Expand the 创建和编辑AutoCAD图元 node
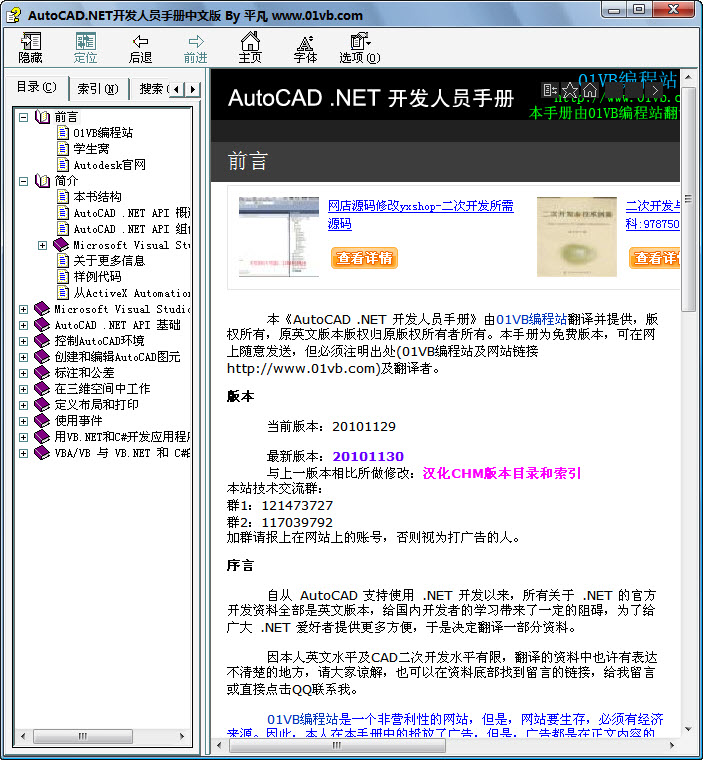The width and height of the screenshot is (703, 760). tap(23, 357)
